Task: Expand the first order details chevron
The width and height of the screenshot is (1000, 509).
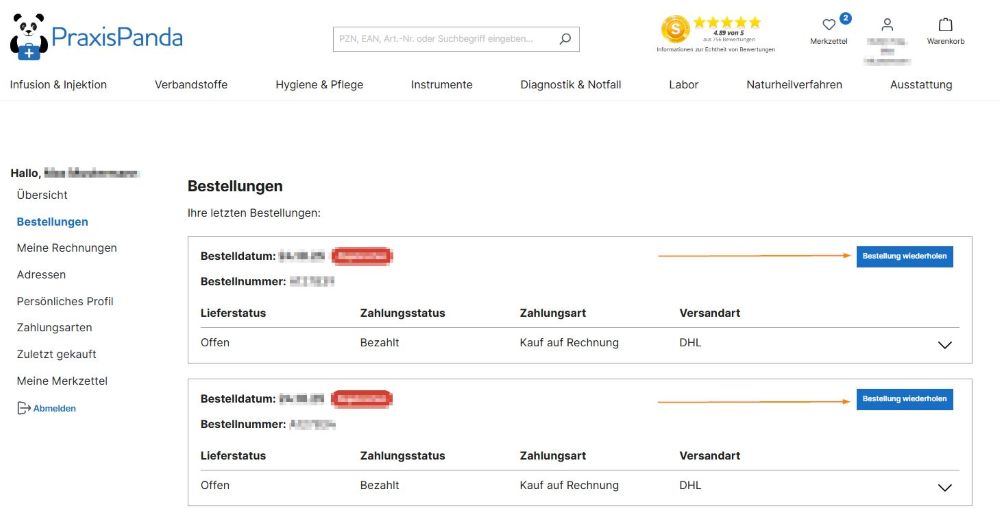Action: (x=944, y=345)
